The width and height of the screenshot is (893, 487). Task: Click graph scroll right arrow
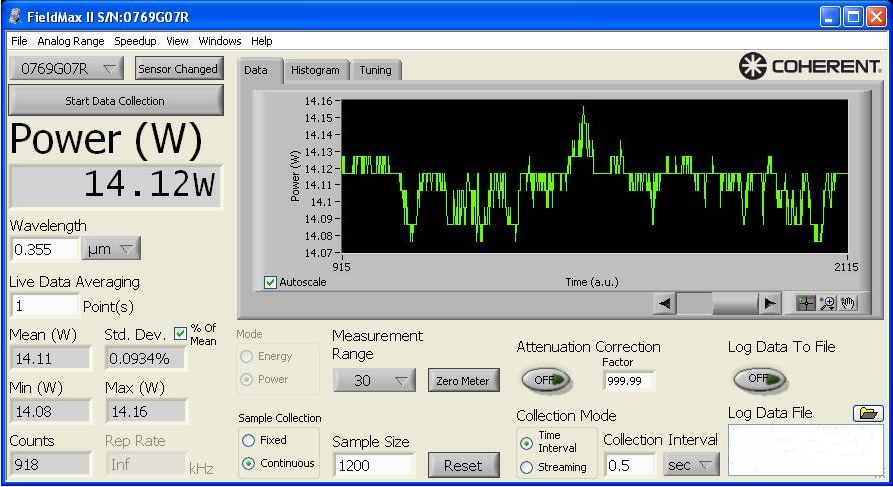pyautogui.click(x=769, y=304)
